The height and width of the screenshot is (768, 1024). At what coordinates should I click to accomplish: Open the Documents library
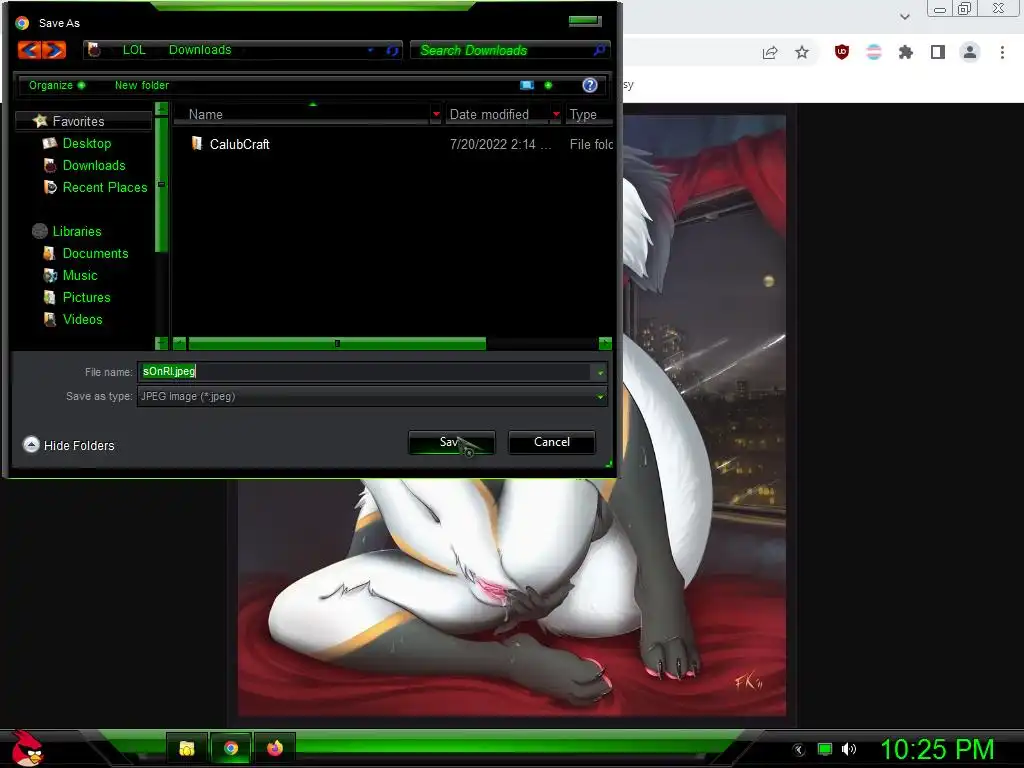[x=95, y=253]
